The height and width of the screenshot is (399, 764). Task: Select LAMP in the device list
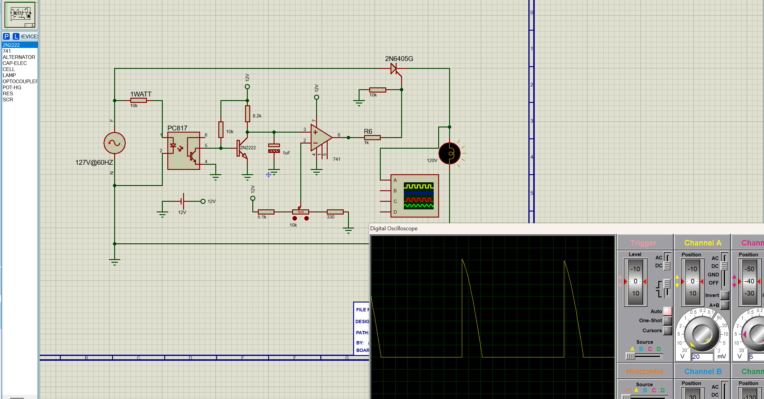pyautogui.click(x=19, y=75)
